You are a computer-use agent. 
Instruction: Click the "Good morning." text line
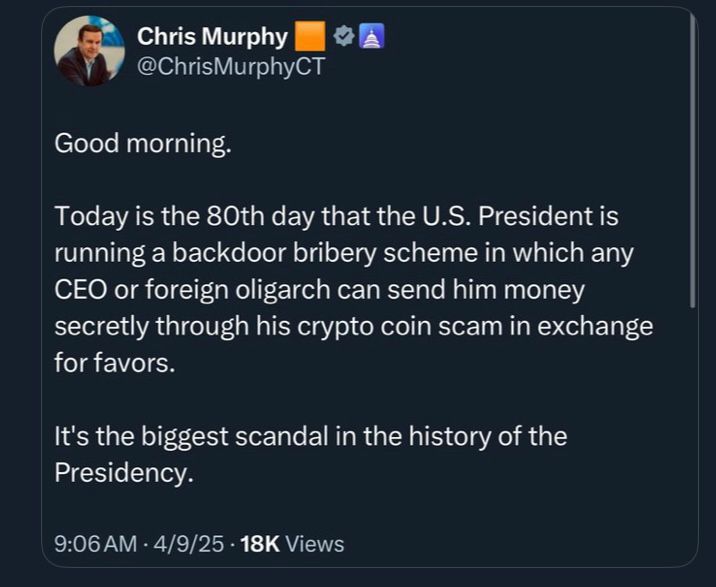pos(142,142)
